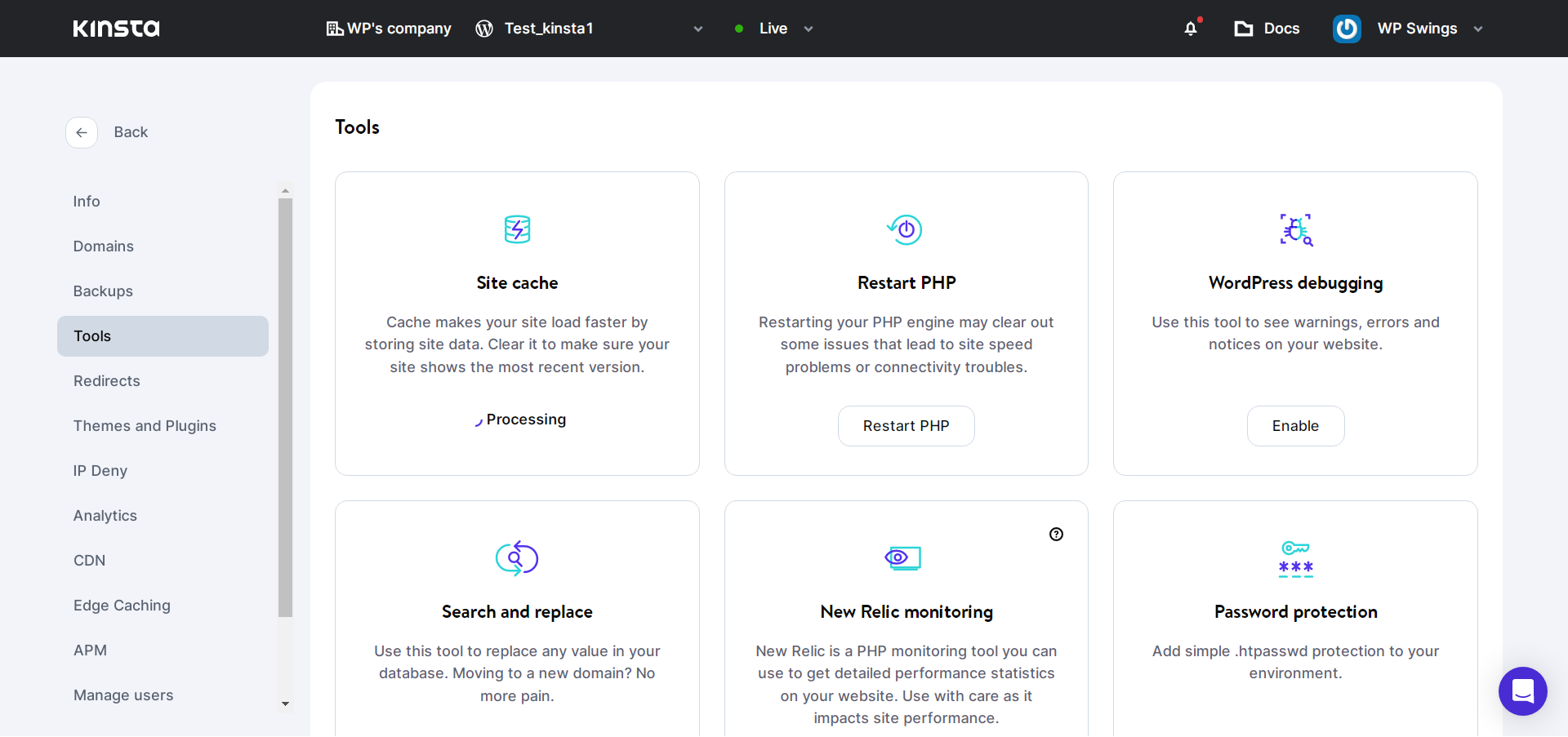Click the WordPress debugging bug icon
Screen dimensions: 1568x737
1295,229
